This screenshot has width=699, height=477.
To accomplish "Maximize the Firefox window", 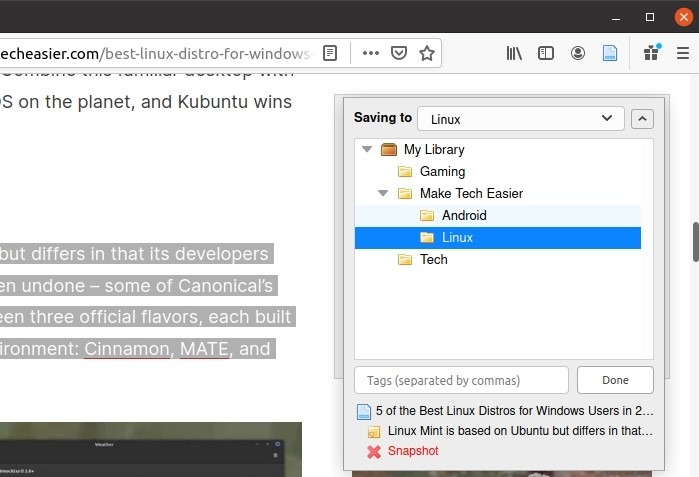I will [650, 17].
